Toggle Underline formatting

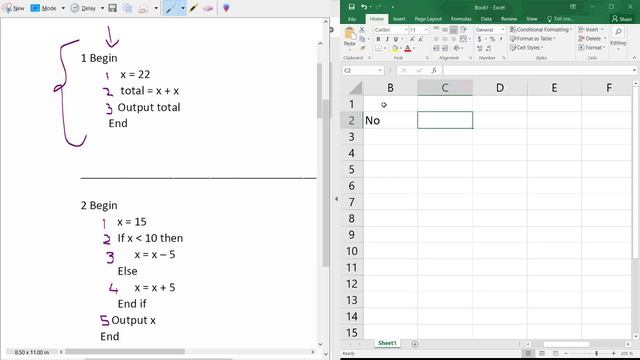click(x=396, y=39)
